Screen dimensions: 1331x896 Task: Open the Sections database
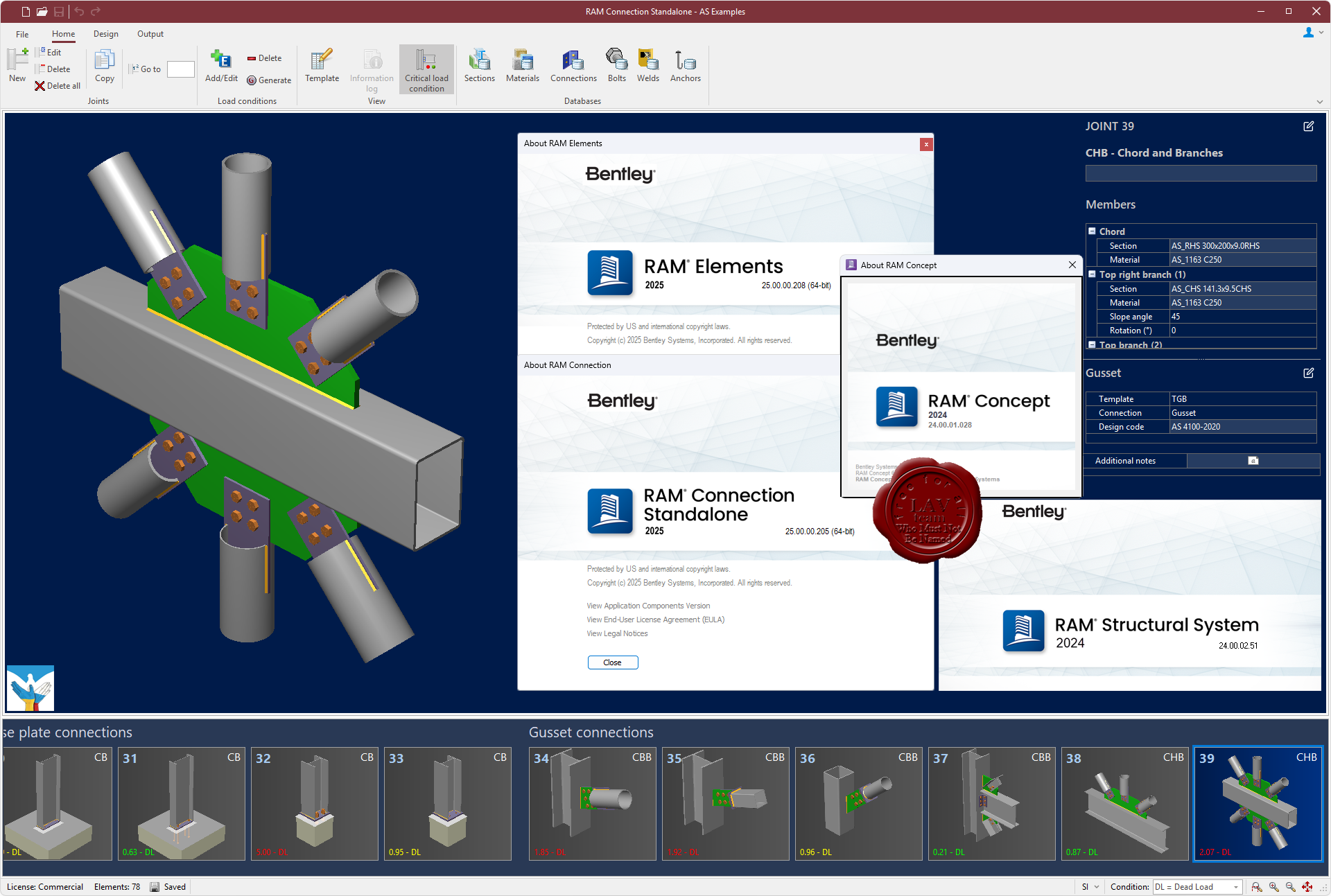(x=479, y=66)
